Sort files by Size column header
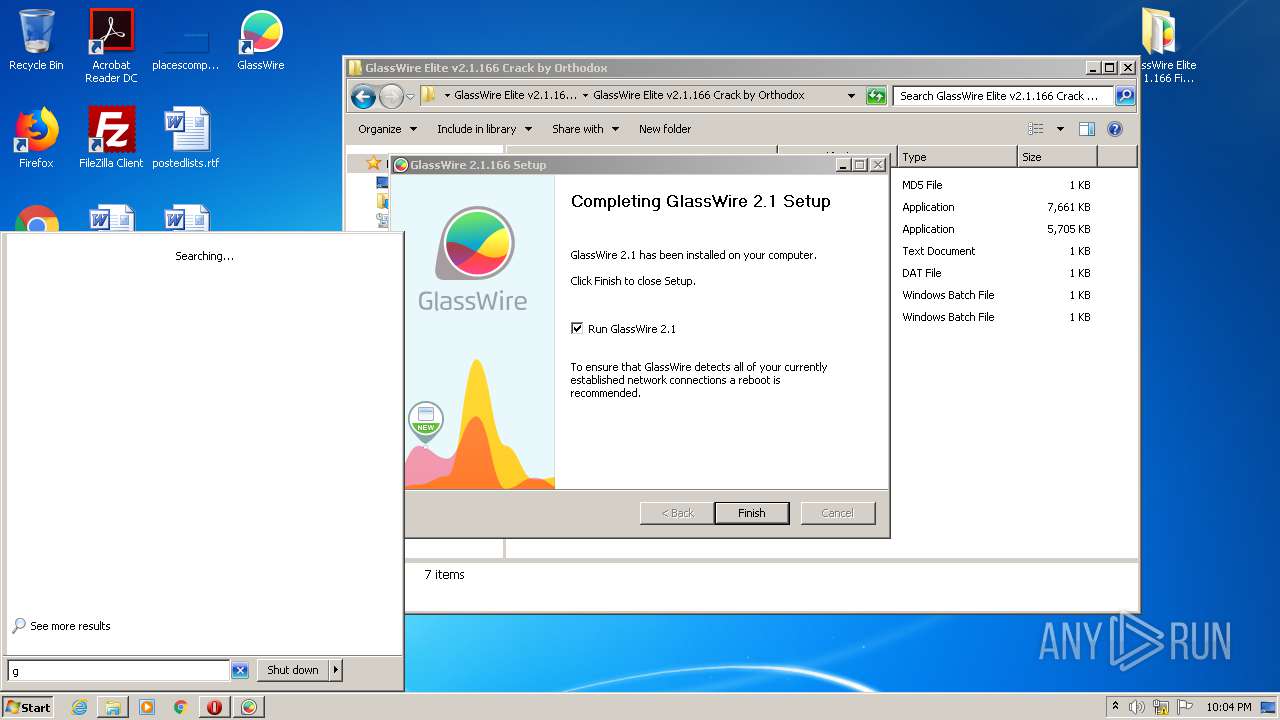This screenshot has width=1280, height=720. 1057,157
